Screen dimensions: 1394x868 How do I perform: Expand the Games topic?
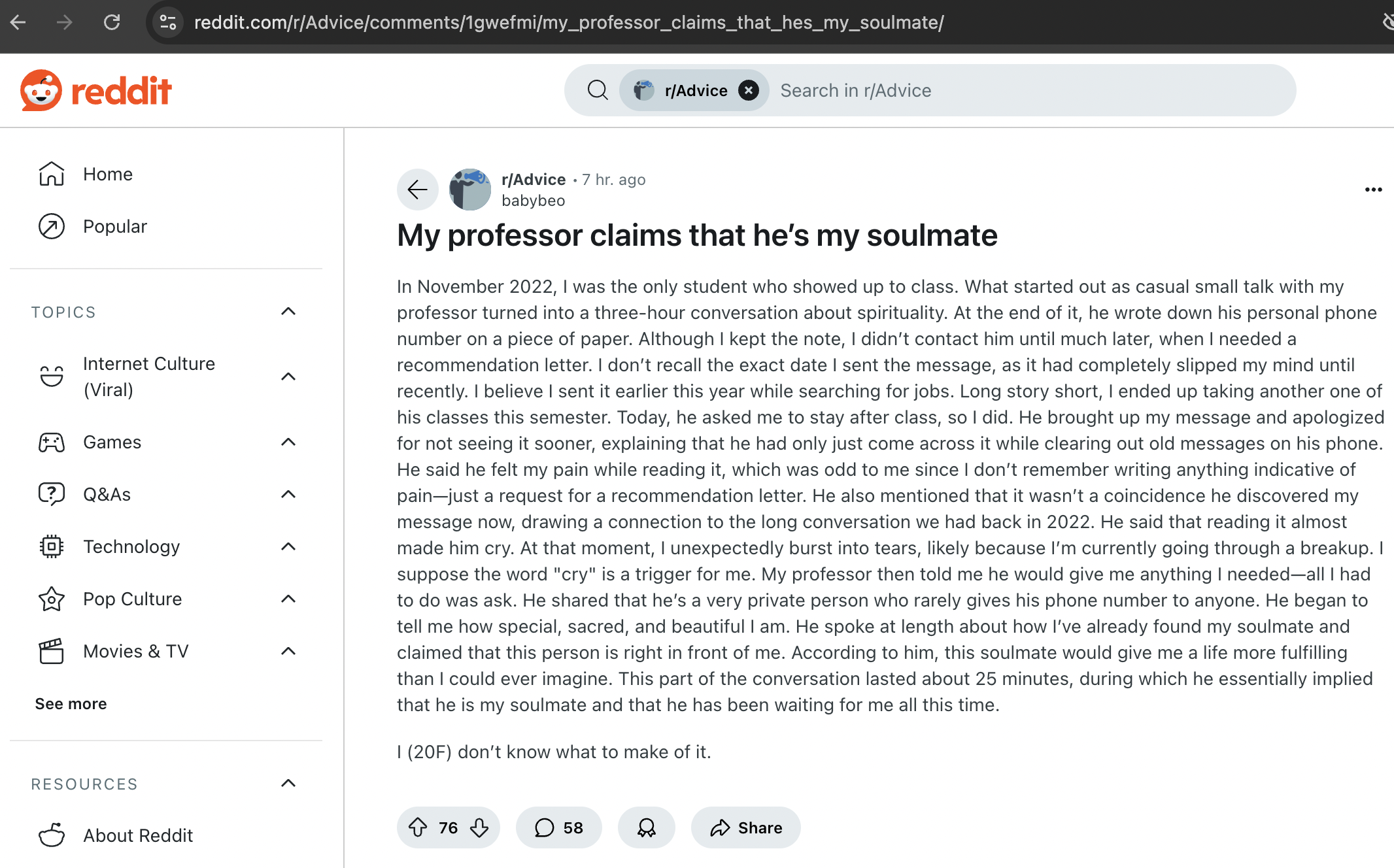288,442
